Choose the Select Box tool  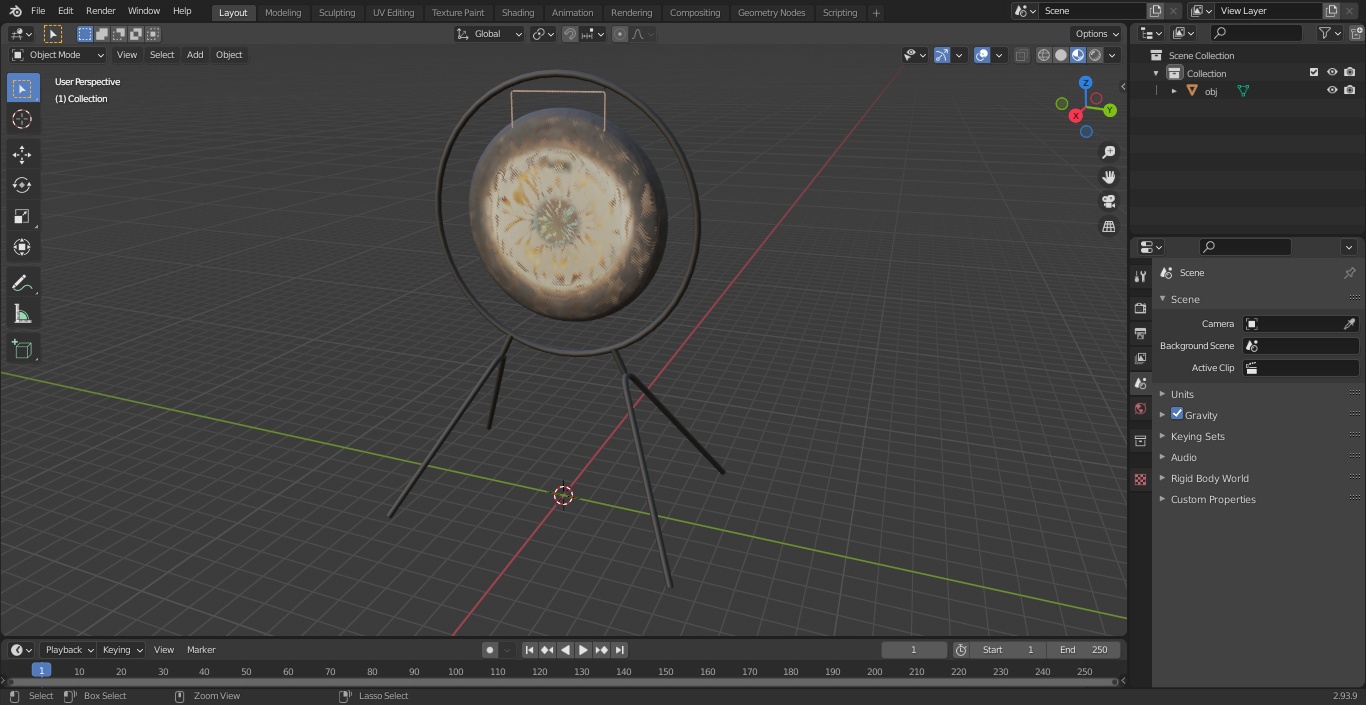coord(22,88)
